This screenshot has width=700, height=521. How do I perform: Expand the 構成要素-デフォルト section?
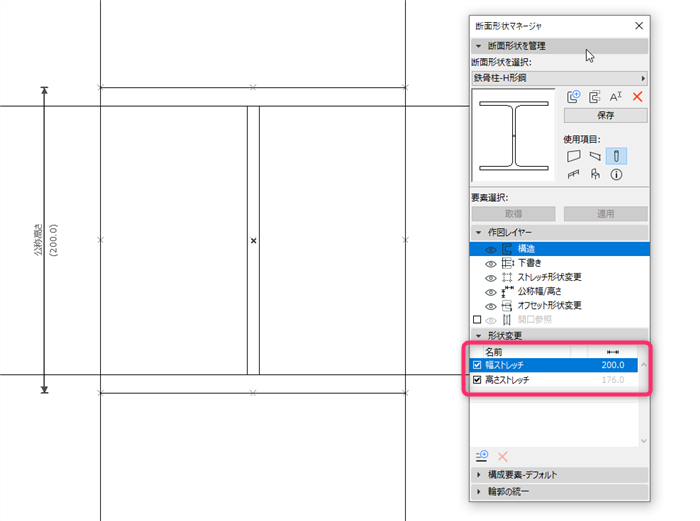point(559,475)
